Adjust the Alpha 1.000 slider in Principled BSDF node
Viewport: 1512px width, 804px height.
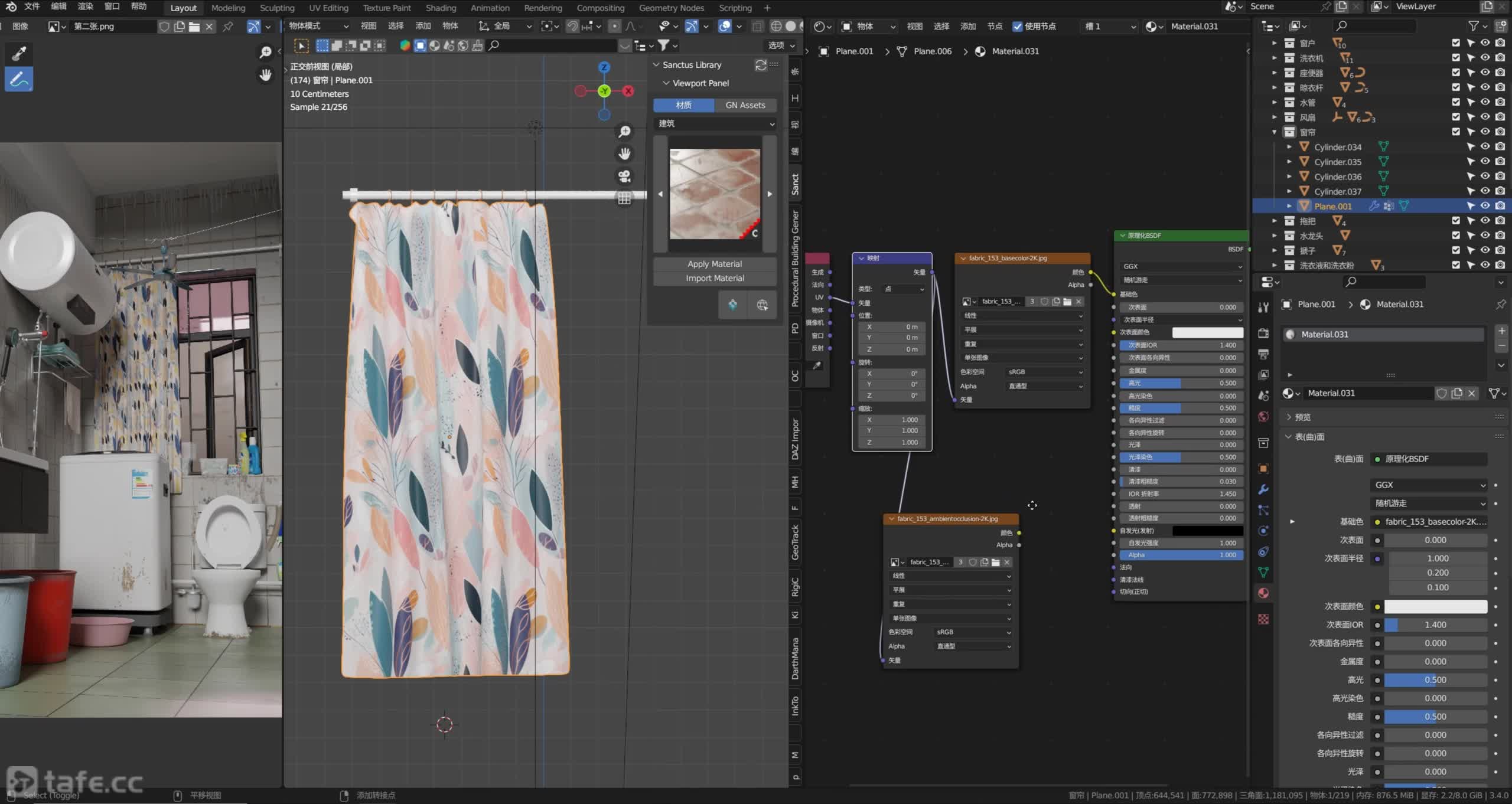pyautogui.click(x=1181, y=555)
